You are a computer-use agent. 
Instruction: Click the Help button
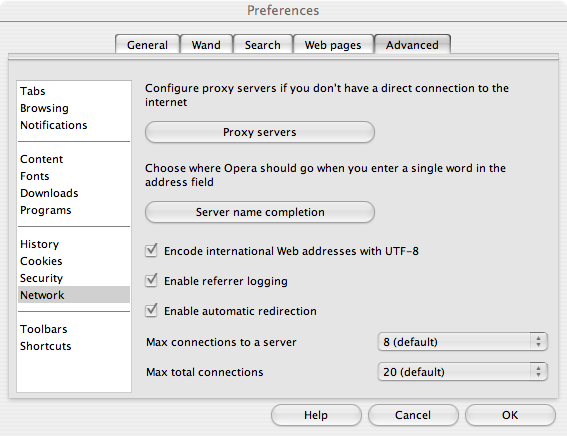[316, 415]
